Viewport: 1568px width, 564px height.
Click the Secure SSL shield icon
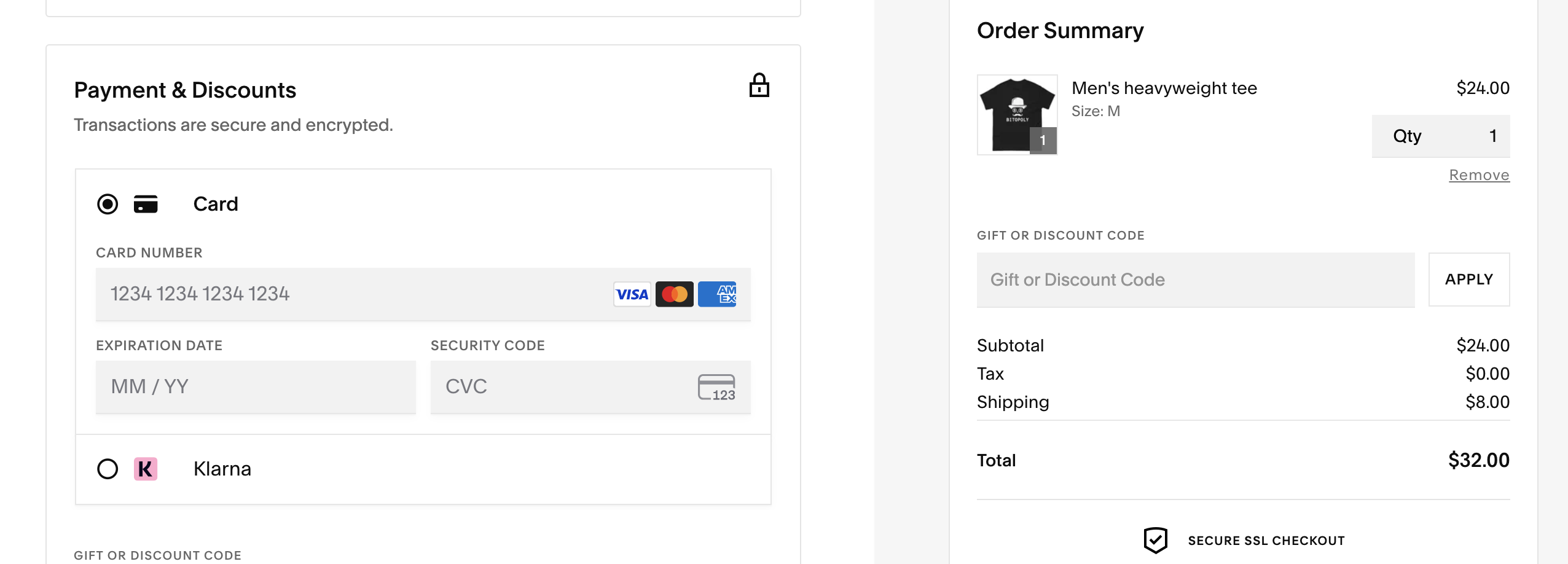click(1155, 540)
